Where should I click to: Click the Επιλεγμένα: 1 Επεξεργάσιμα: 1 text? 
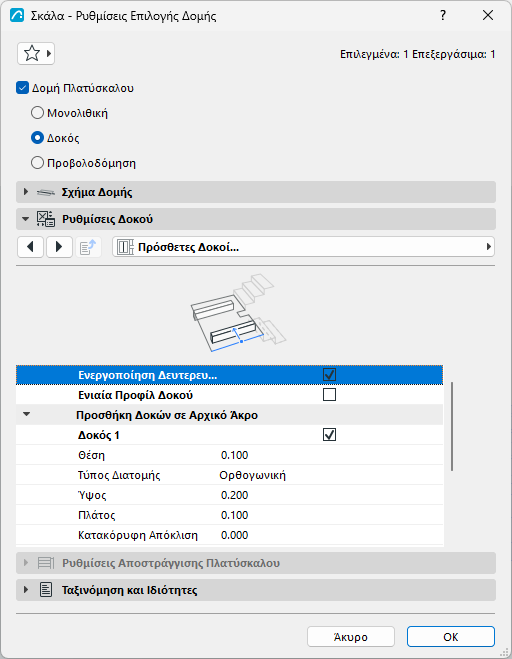417,54
